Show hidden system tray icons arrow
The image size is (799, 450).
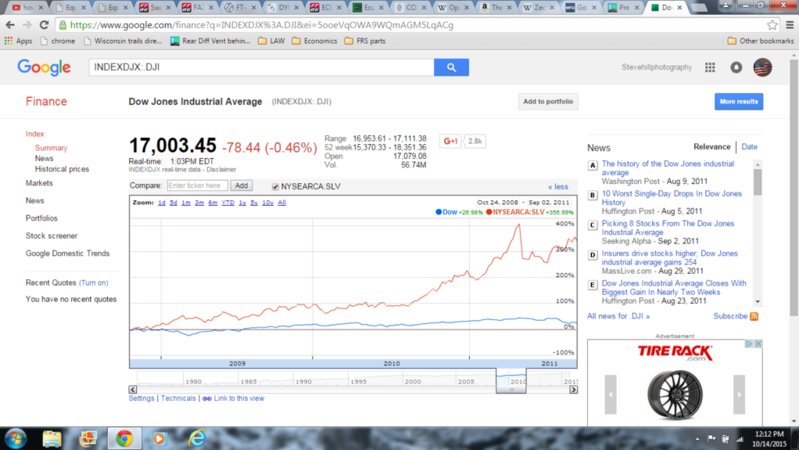pos(697,439)
